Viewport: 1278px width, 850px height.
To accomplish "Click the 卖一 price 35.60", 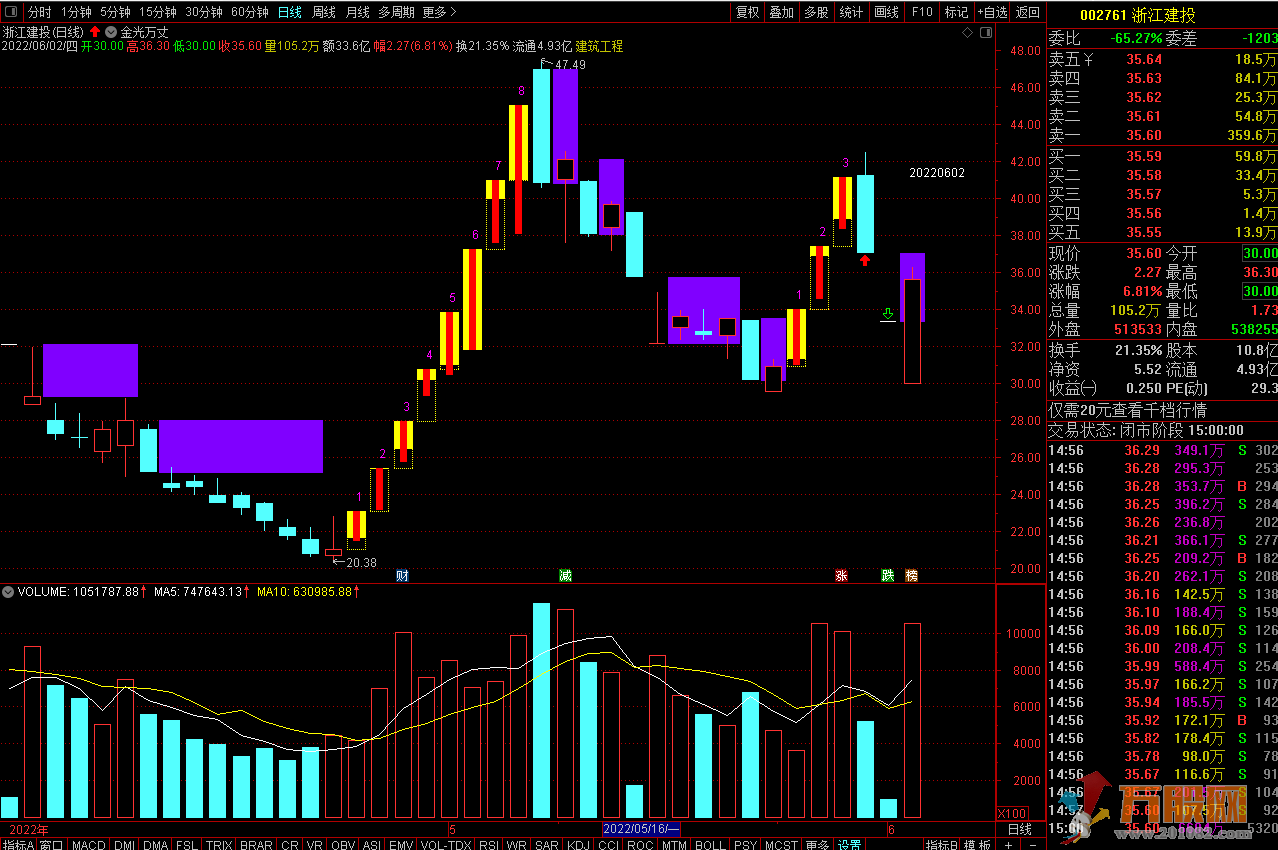I will click(1144, 136).
